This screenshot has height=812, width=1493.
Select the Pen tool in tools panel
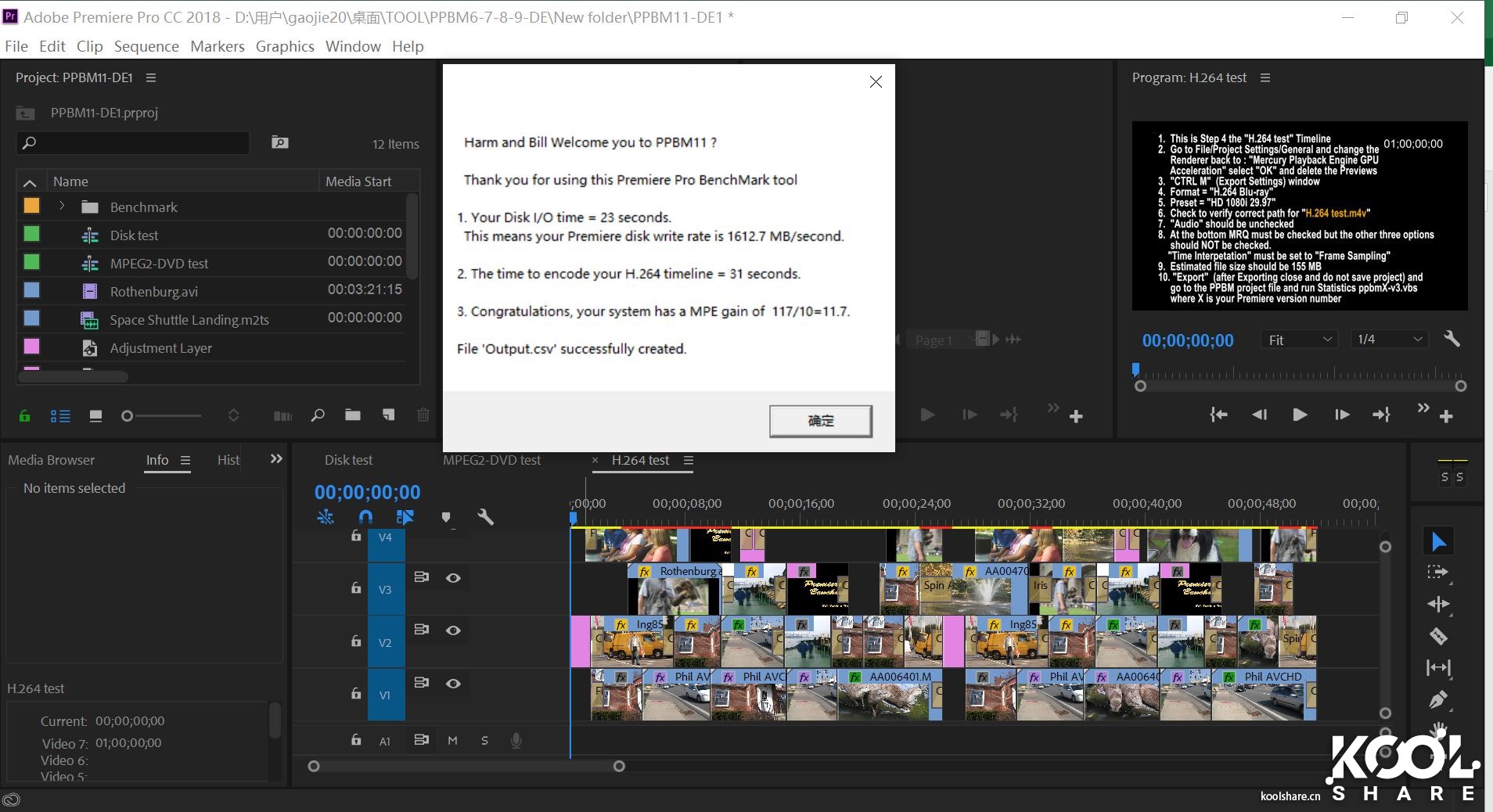point(1438,699)
